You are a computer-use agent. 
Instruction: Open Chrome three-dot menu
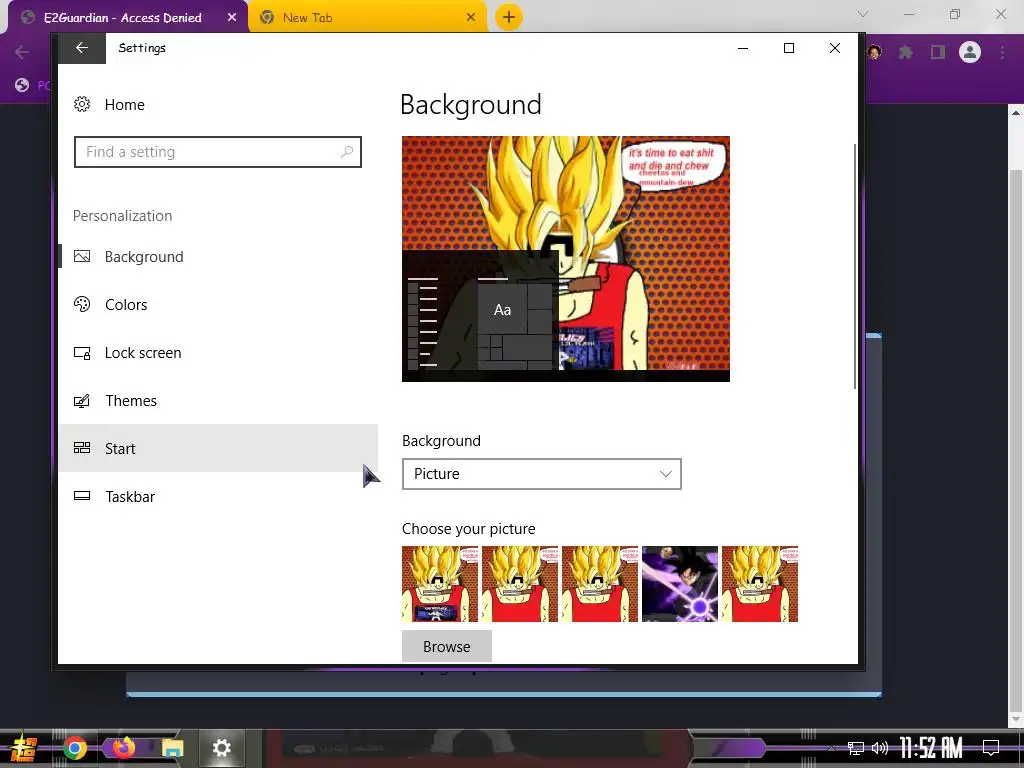point(1002,52)
